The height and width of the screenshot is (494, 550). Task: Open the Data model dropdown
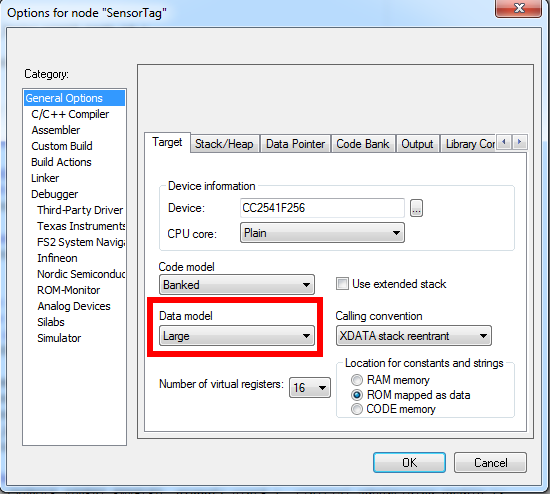point(237,336)
